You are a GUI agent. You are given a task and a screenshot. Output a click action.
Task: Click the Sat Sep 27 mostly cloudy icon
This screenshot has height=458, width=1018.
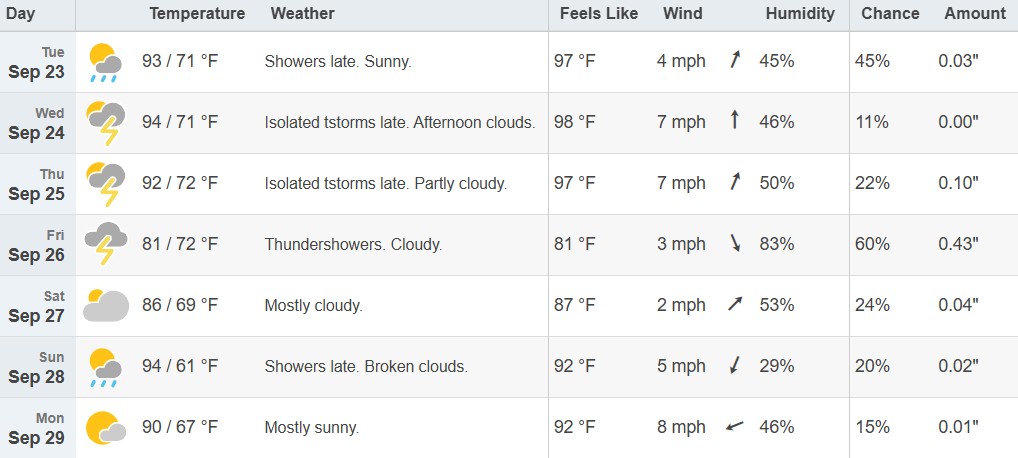click(105, 305)
